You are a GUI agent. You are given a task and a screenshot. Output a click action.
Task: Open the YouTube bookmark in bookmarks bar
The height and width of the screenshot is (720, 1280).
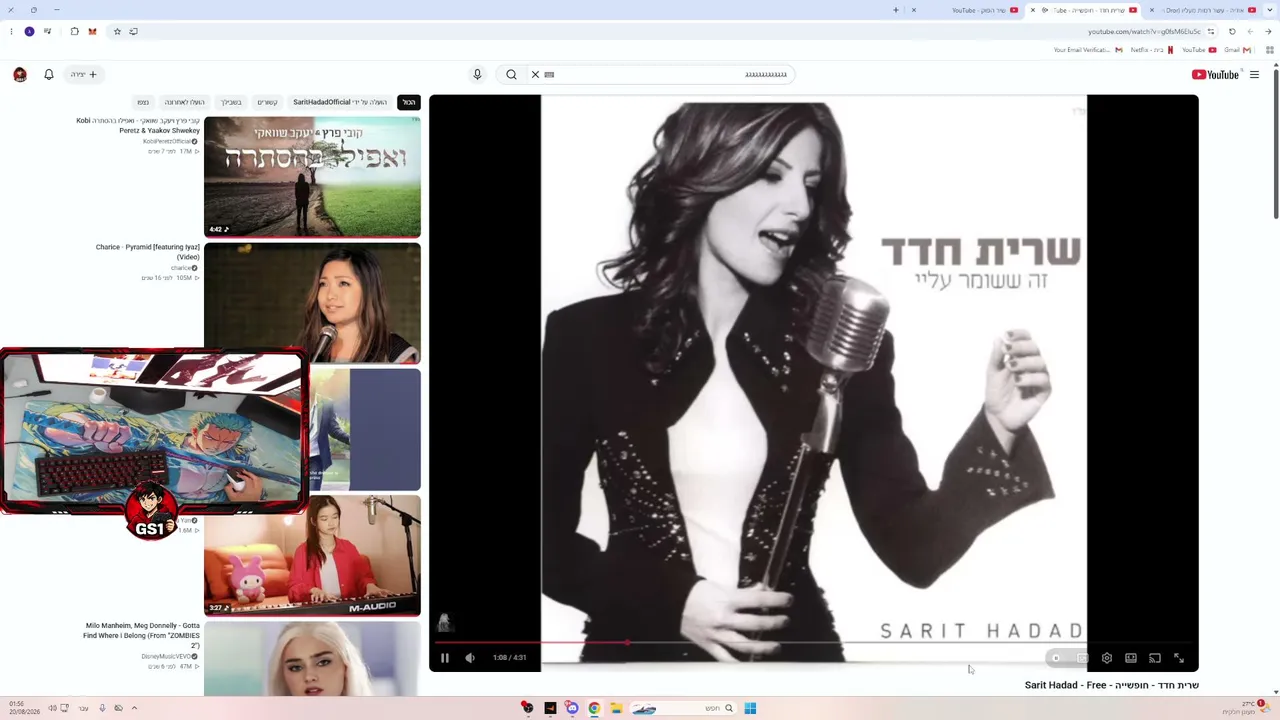tap(1199, 50)
